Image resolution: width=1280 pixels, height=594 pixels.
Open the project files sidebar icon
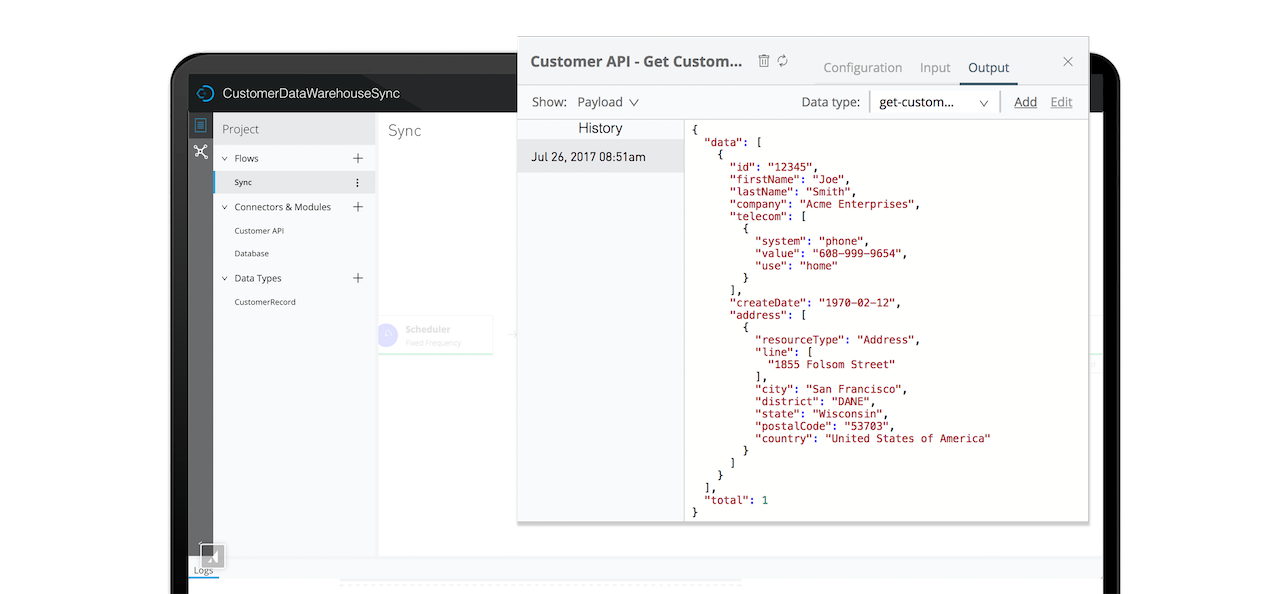coord(201,125)
